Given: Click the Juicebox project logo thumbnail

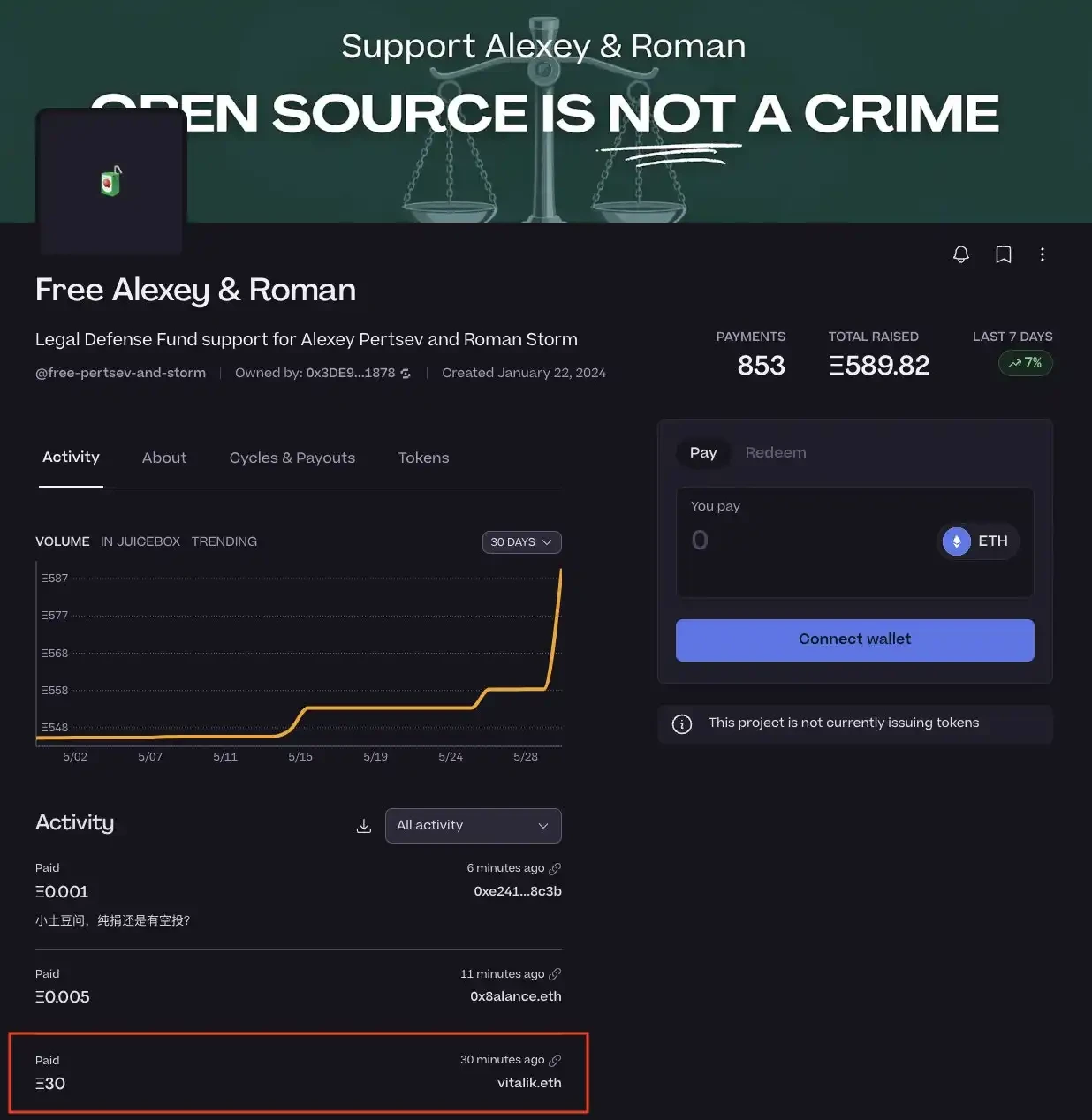Looking at the screenshot, I should click(110, 182).
